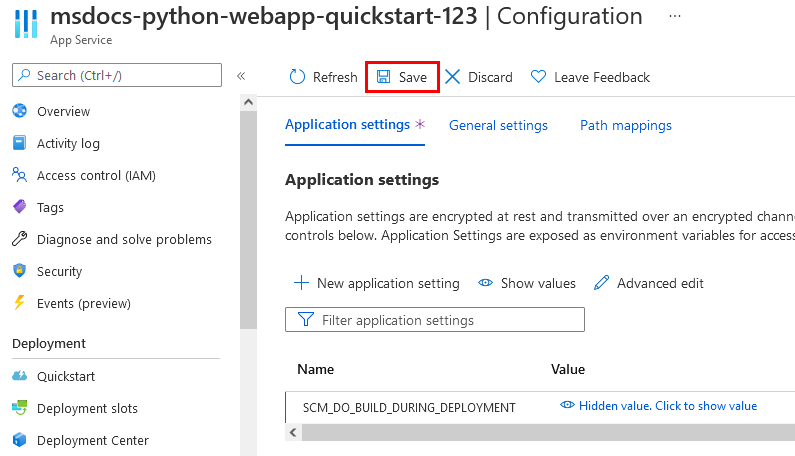This screenshot has width=795, height=456.
Task: Switch to the General settings tab
Action: [x=498, y=125]
